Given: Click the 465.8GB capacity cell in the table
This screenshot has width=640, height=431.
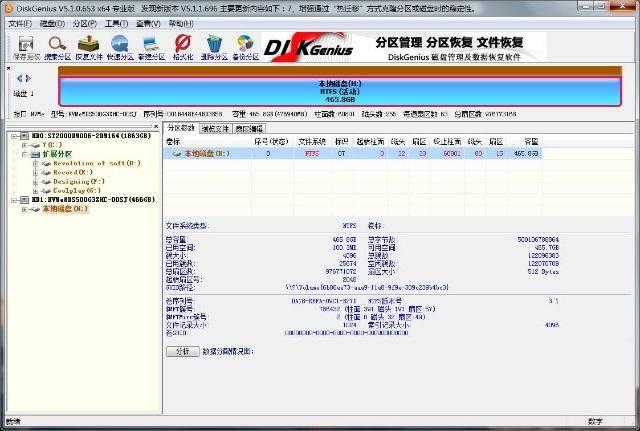Looking at the screenshot, I should (526, 154).
